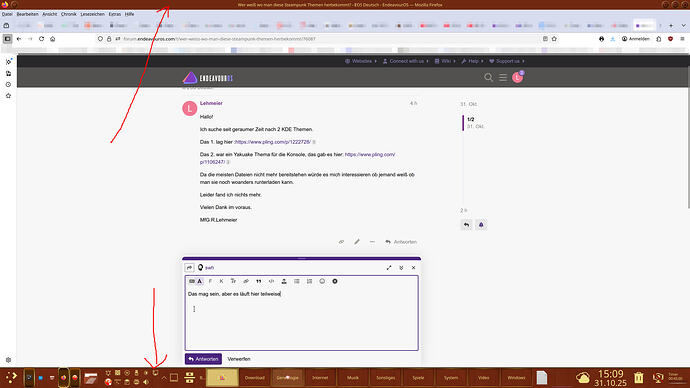The height and width of the screenshot is (388, 690).
Task: Click the bold formatting icon in composer
Action: 210,281
